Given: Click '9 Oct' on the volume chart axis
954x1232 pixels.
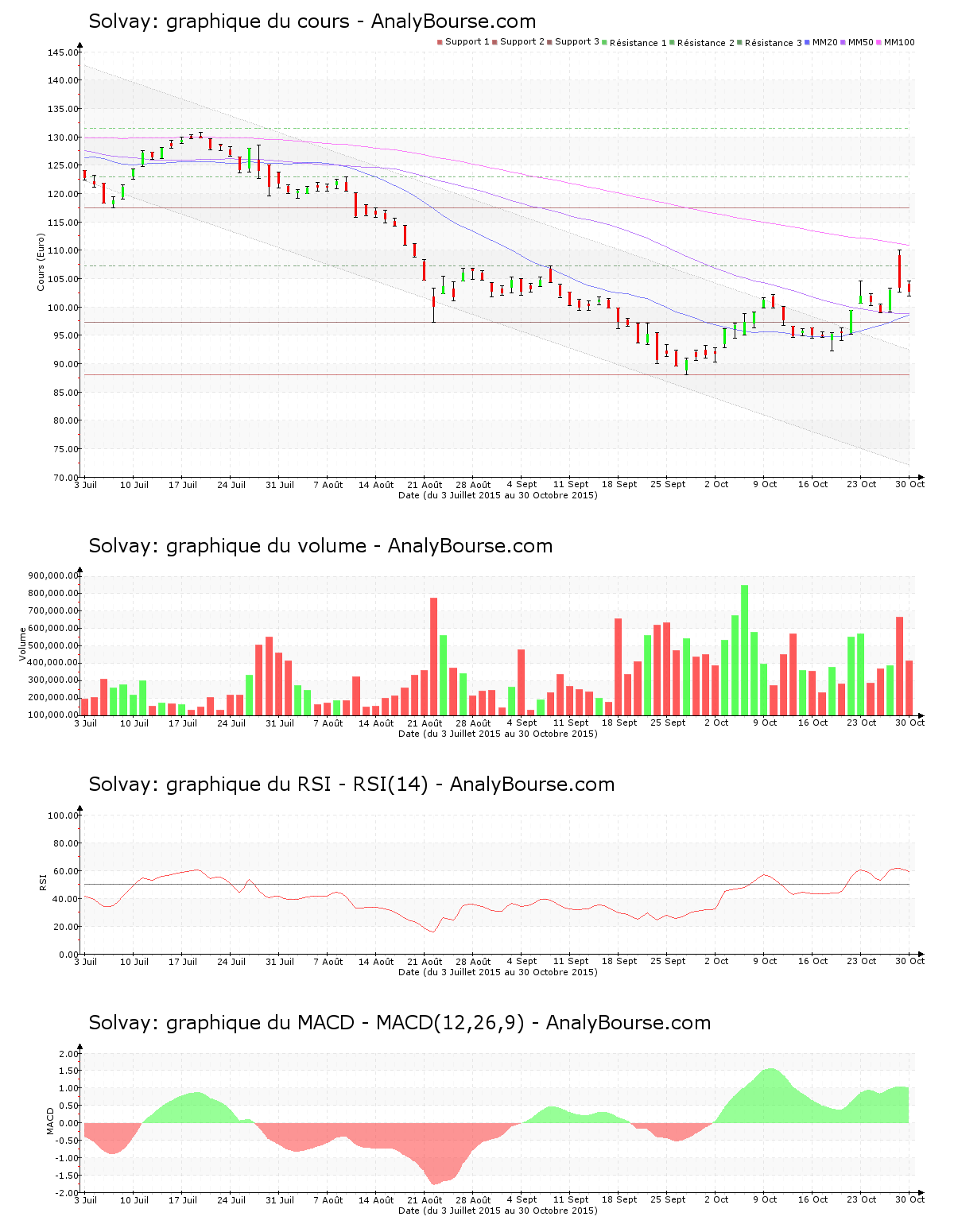Looking at the screenshot, I should tap(765, 723).
